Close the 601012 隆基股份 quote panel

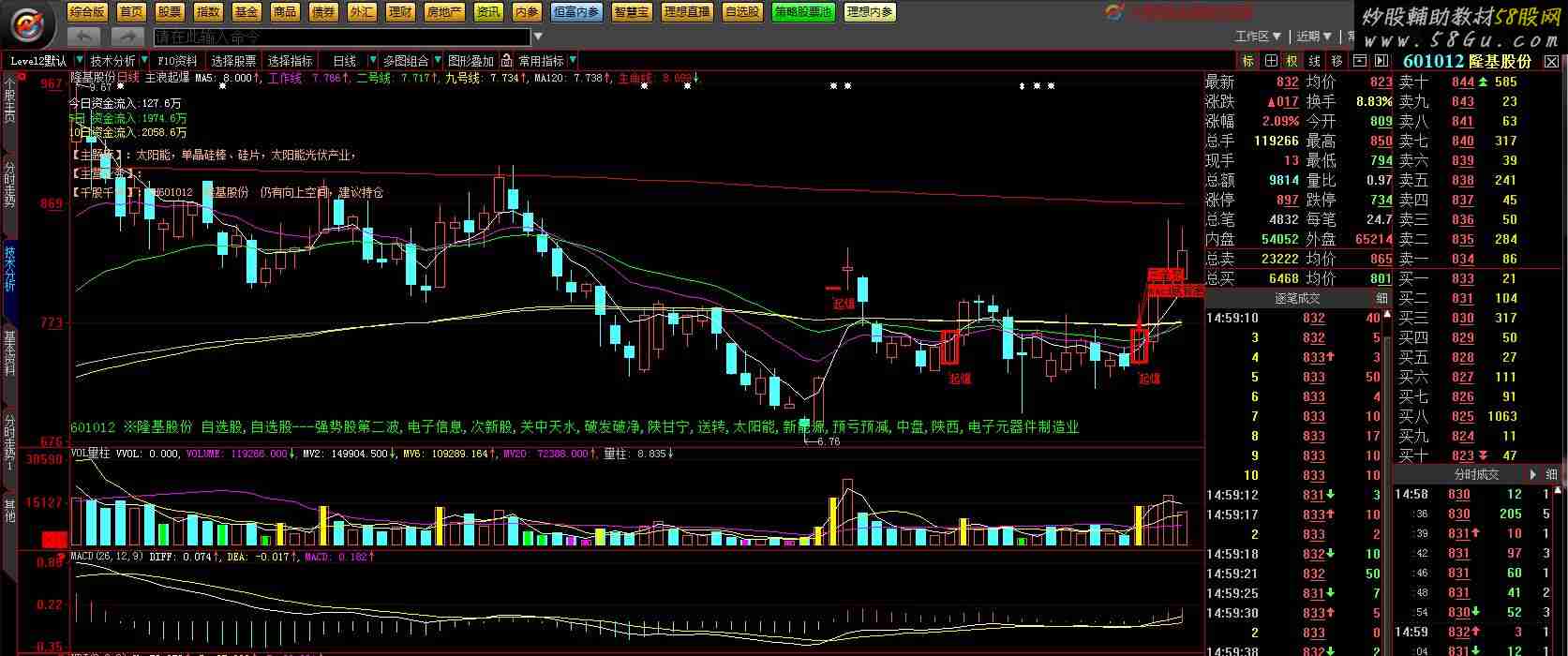pos(1552,61)
